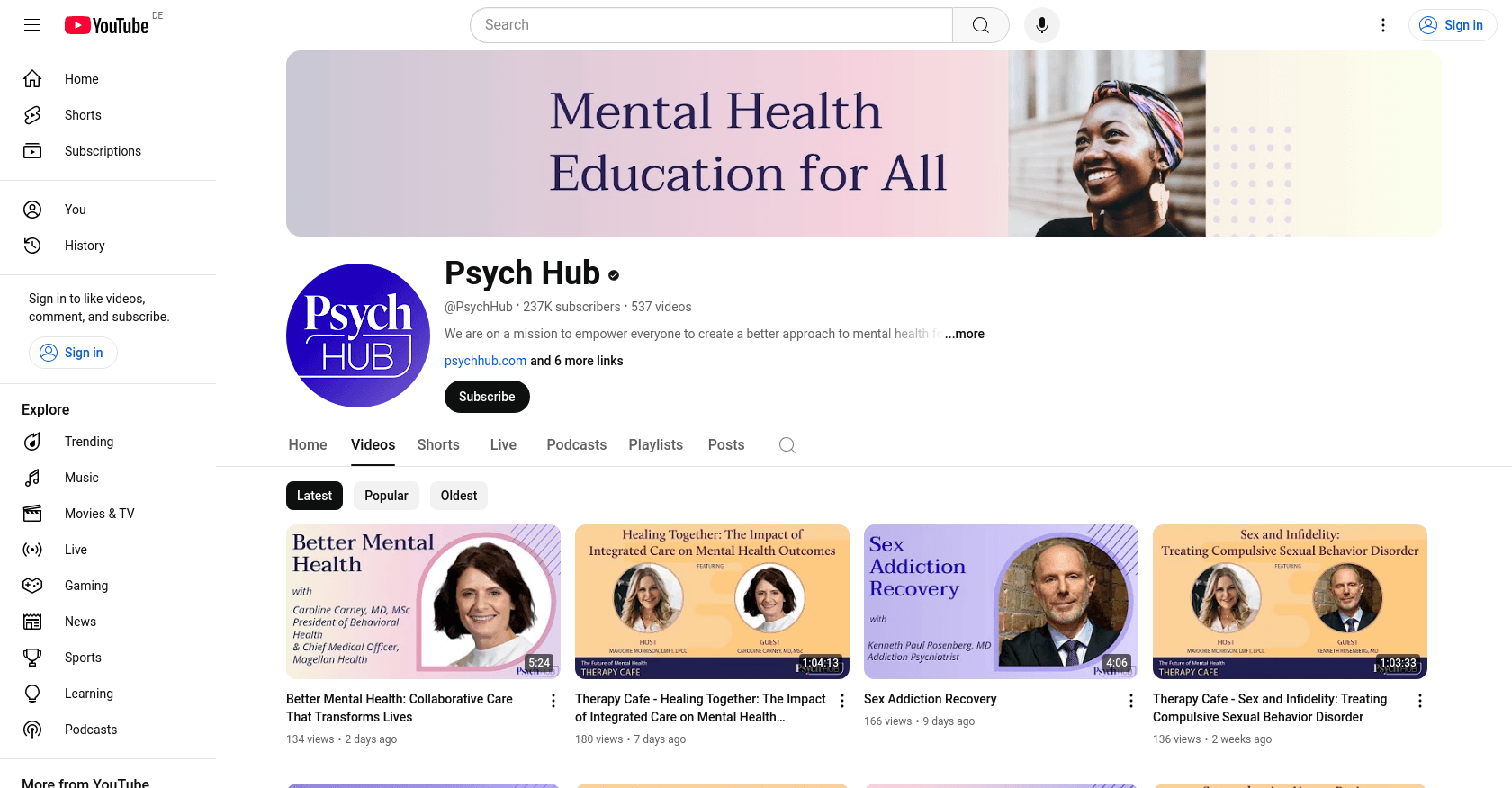Image resolution: width=1512 pixels, height=788 pixels.
Task: Open History in the sidebar
Action: click(x=85, y=246)
